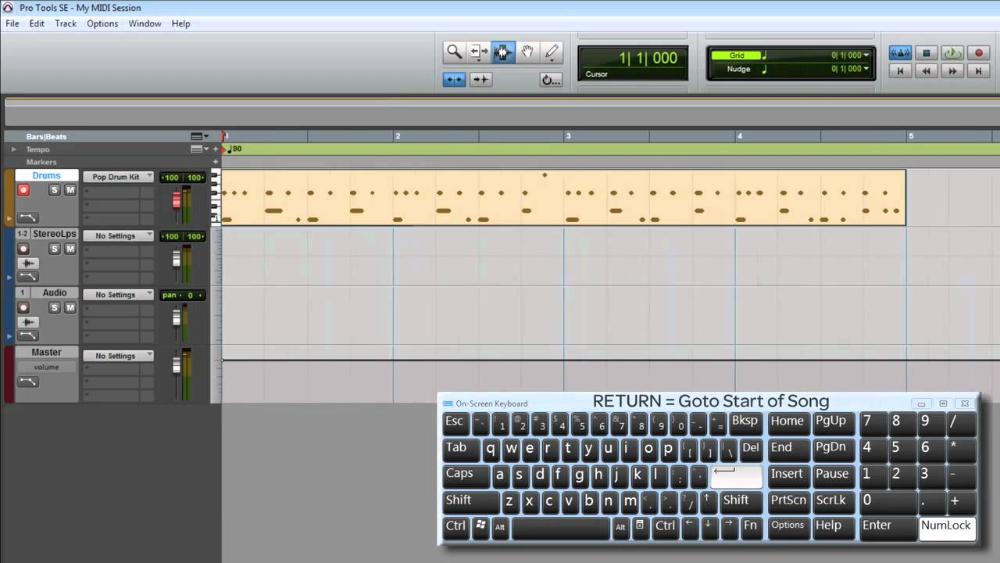Click the Fast Forward transport button

[953, 71]
